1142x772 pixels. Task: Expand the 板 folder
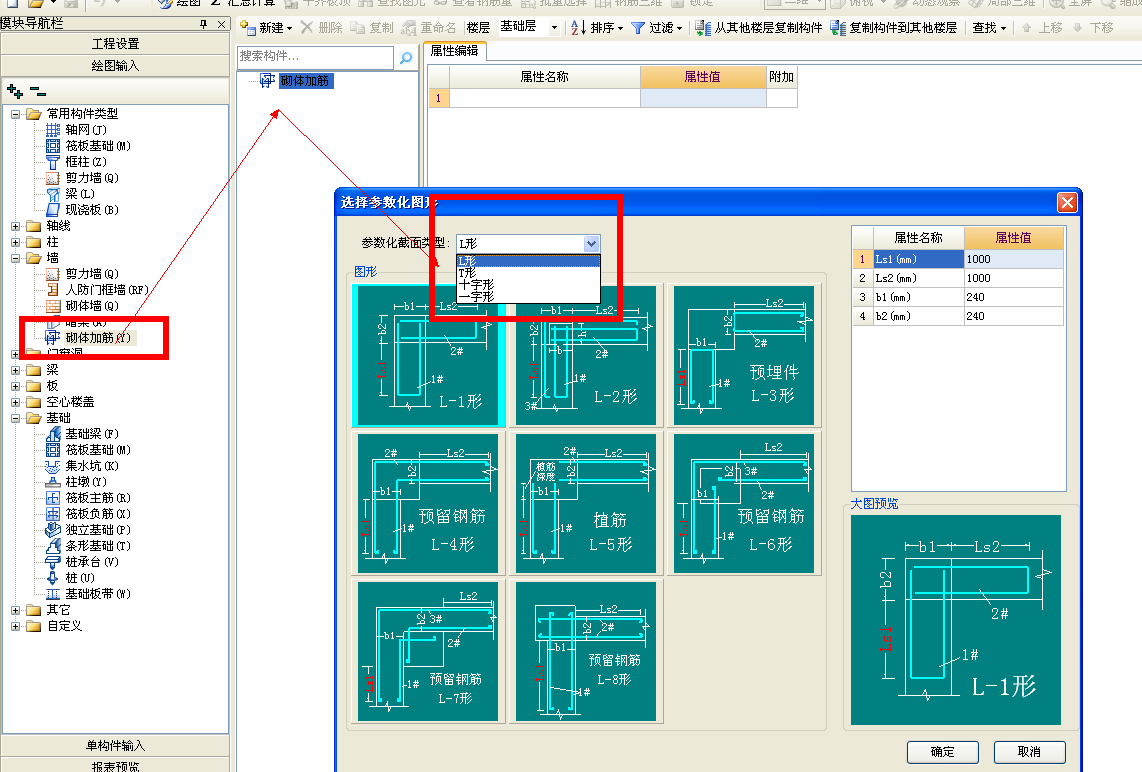(15, 386)
